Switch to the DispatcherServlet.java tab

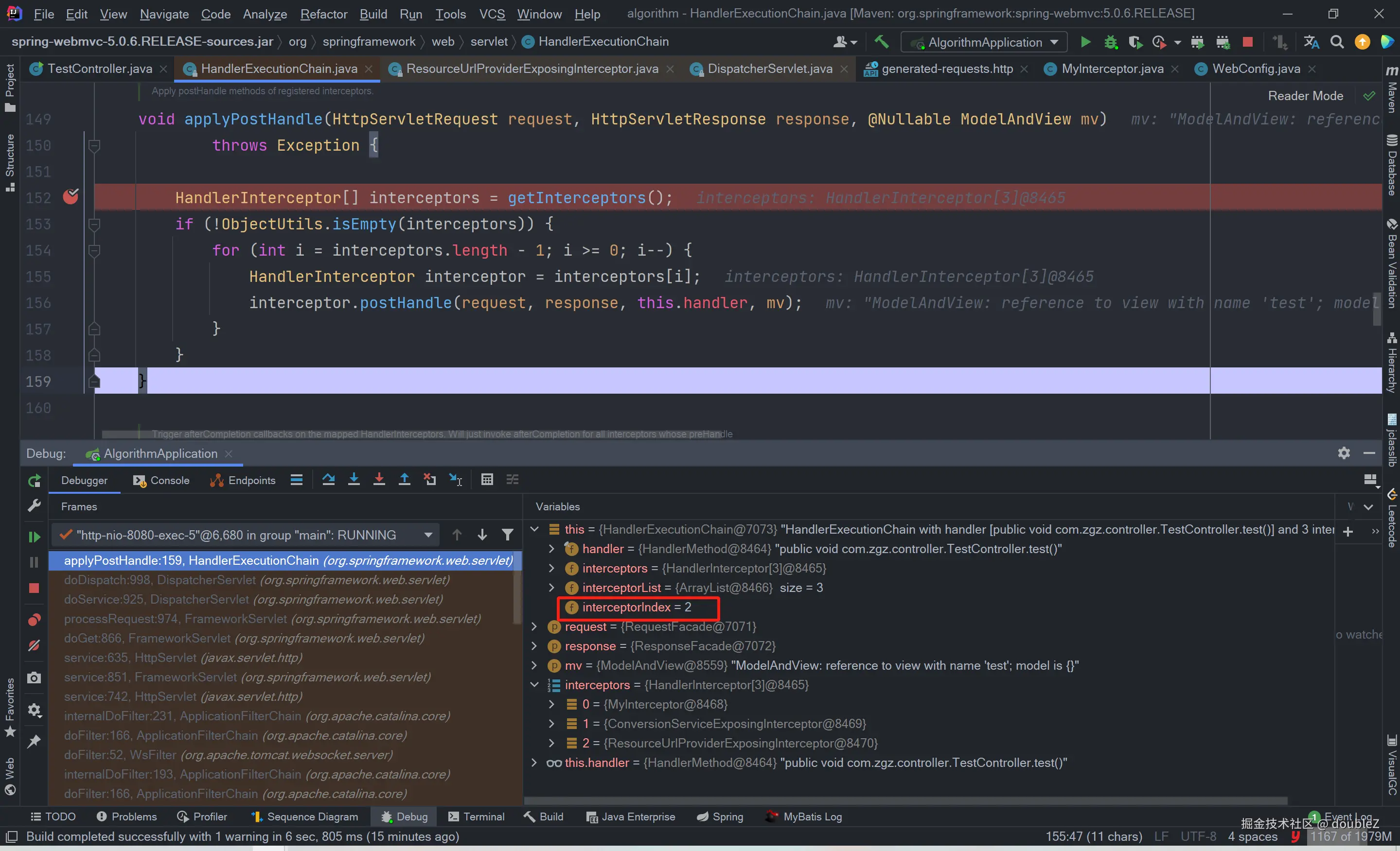[x=769, y=69]
